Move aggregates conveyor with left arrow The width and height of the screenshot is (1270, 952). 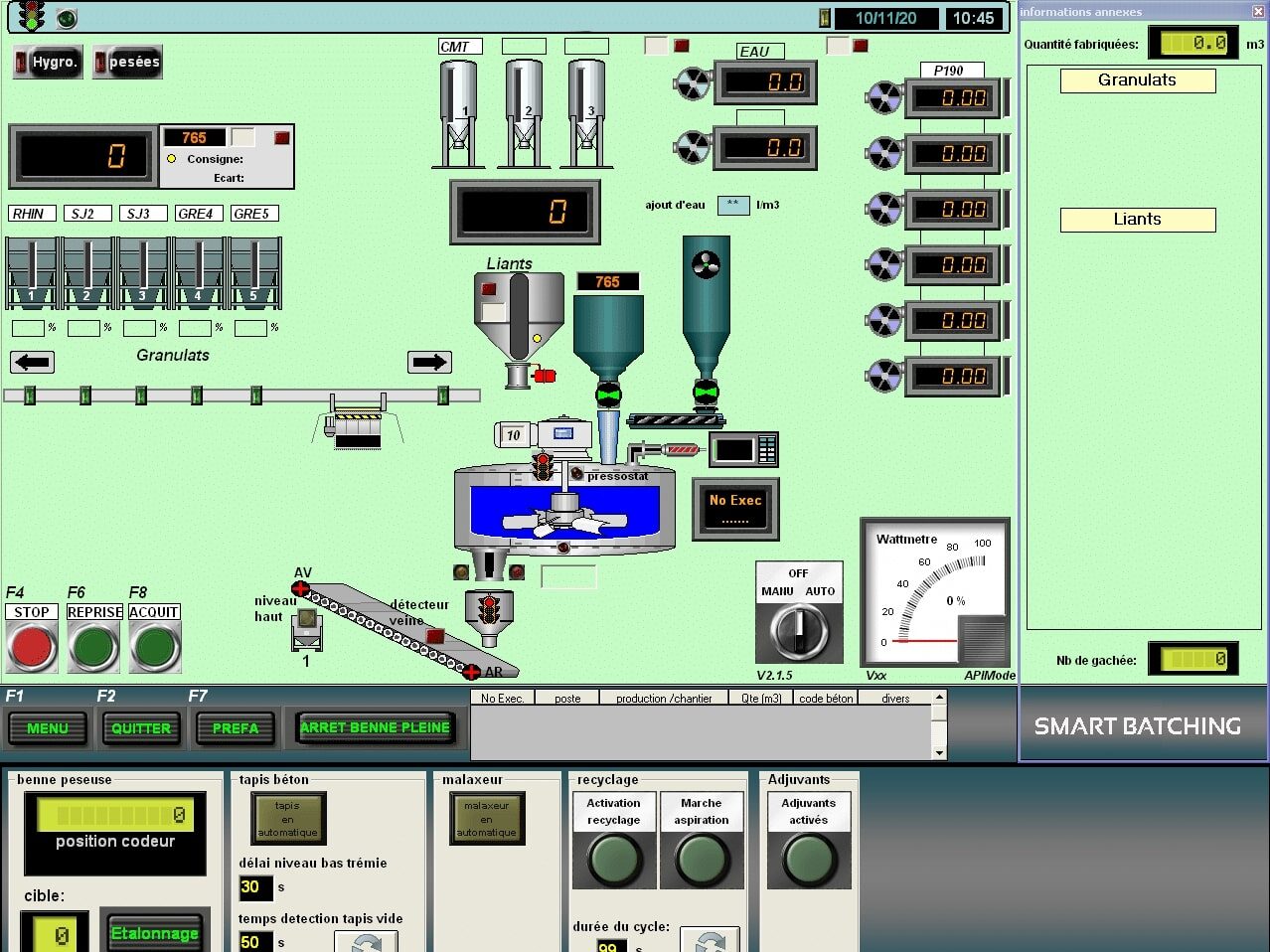click(x=32, y=363)
